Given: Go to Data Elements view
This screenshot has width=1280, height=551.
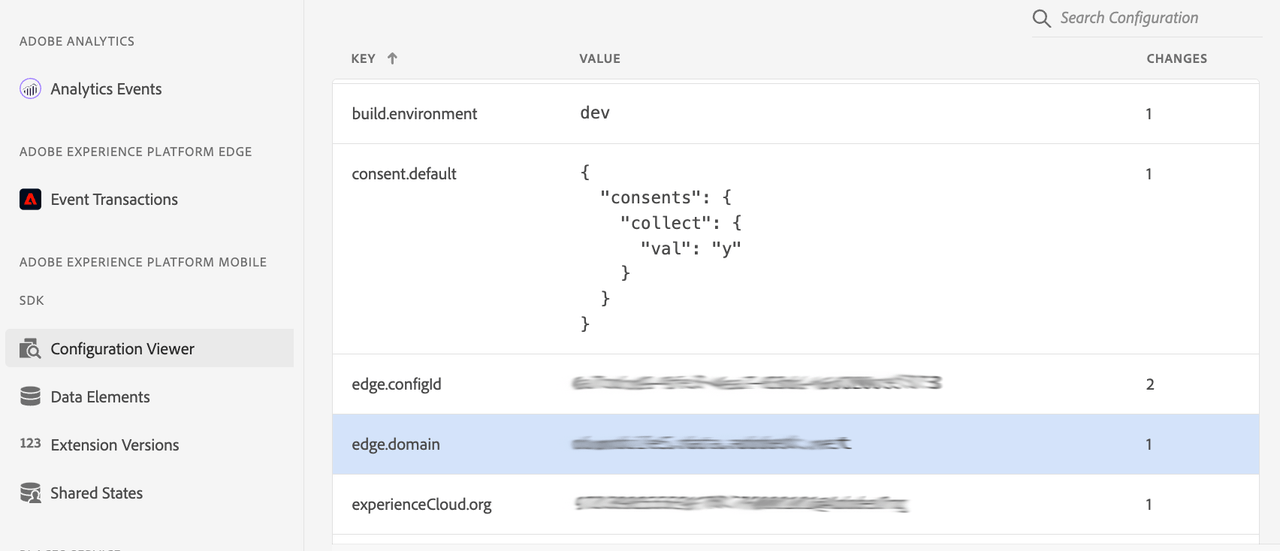Looking at the screenshot, I should pyautogui.click(x=100, y=397).
